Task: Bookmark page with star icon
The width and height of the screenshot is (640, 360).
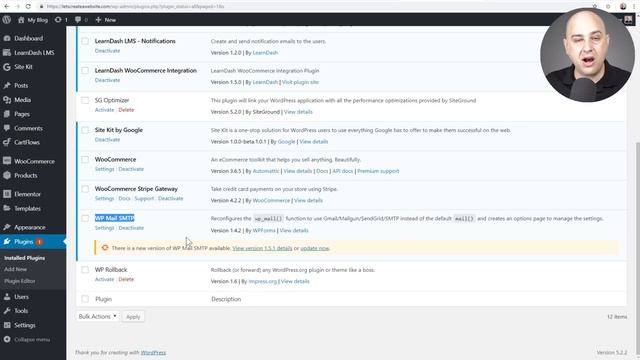Action: (x=595, y=6)
